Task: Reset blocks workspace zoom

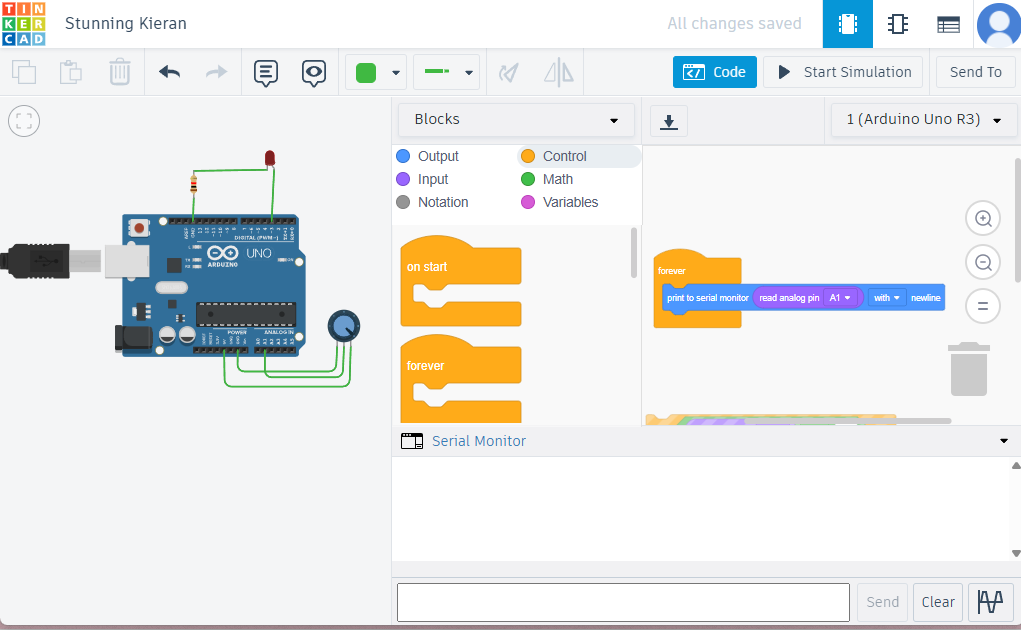Action: point(983,306)
